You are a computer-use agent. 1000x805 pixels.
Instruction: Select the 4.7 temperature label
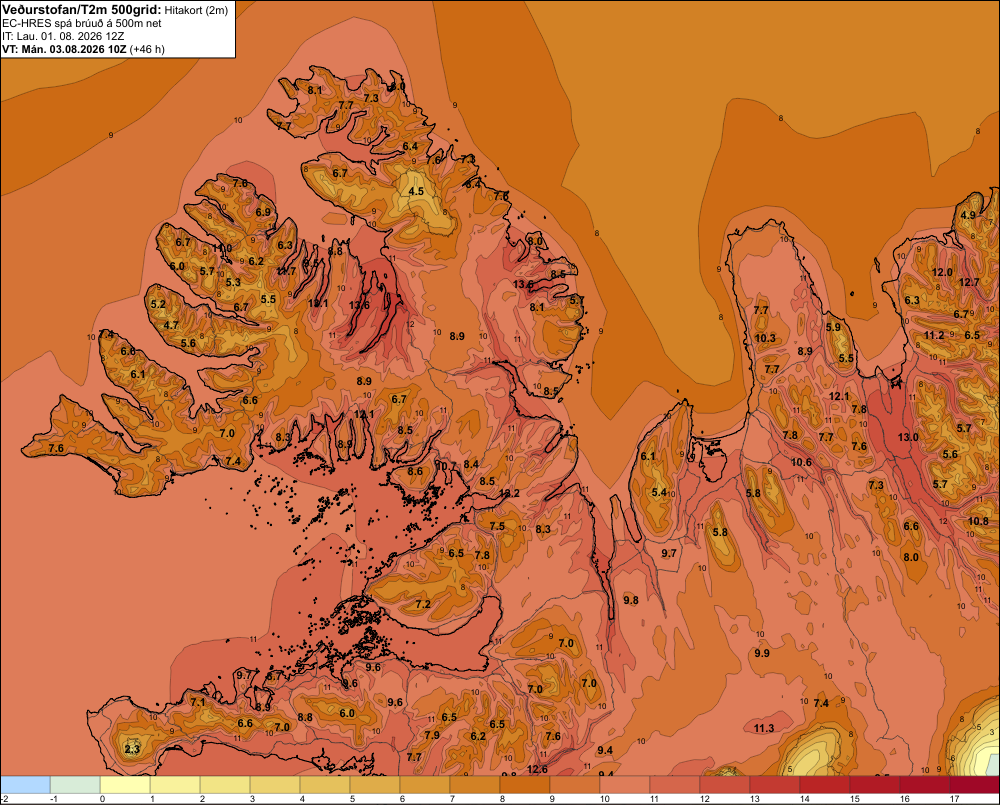click(x=171, y=325)
